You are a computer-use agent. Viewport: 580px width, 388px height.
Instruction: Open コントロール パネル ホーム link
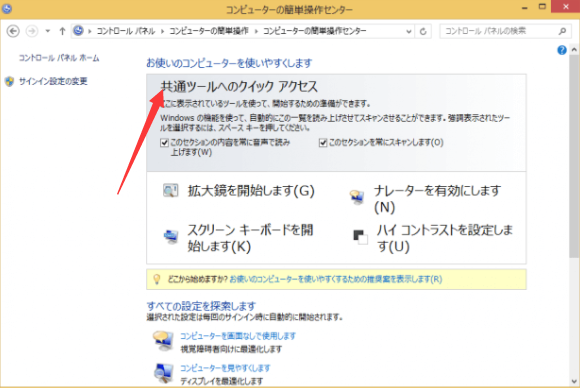59,58
